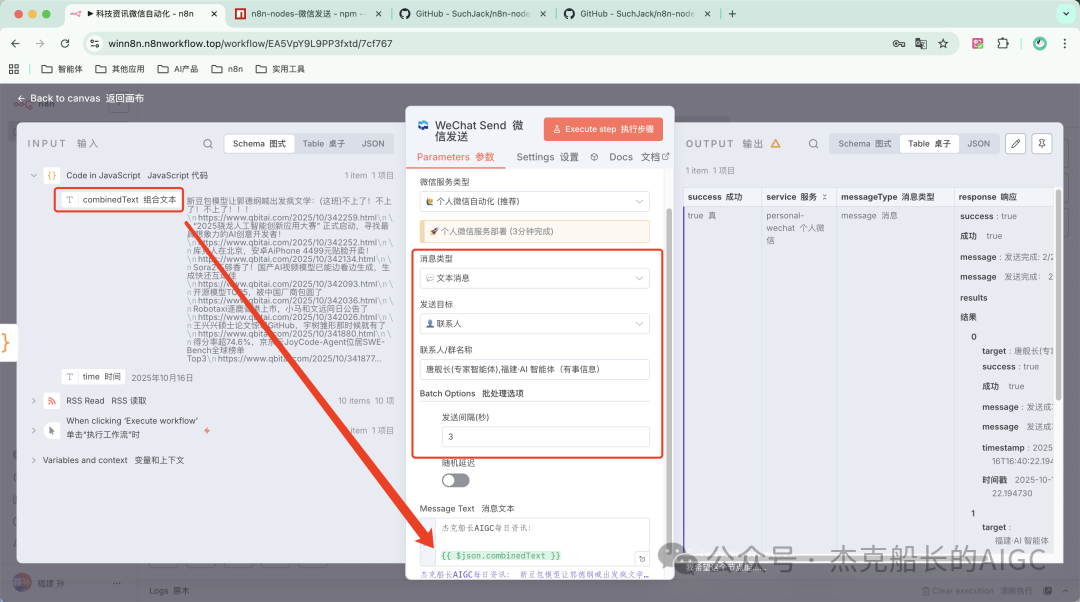Open tab list chevron in Chrome
The width and height of the screenshot is (1080, 602).
[x=1066, y=14]
